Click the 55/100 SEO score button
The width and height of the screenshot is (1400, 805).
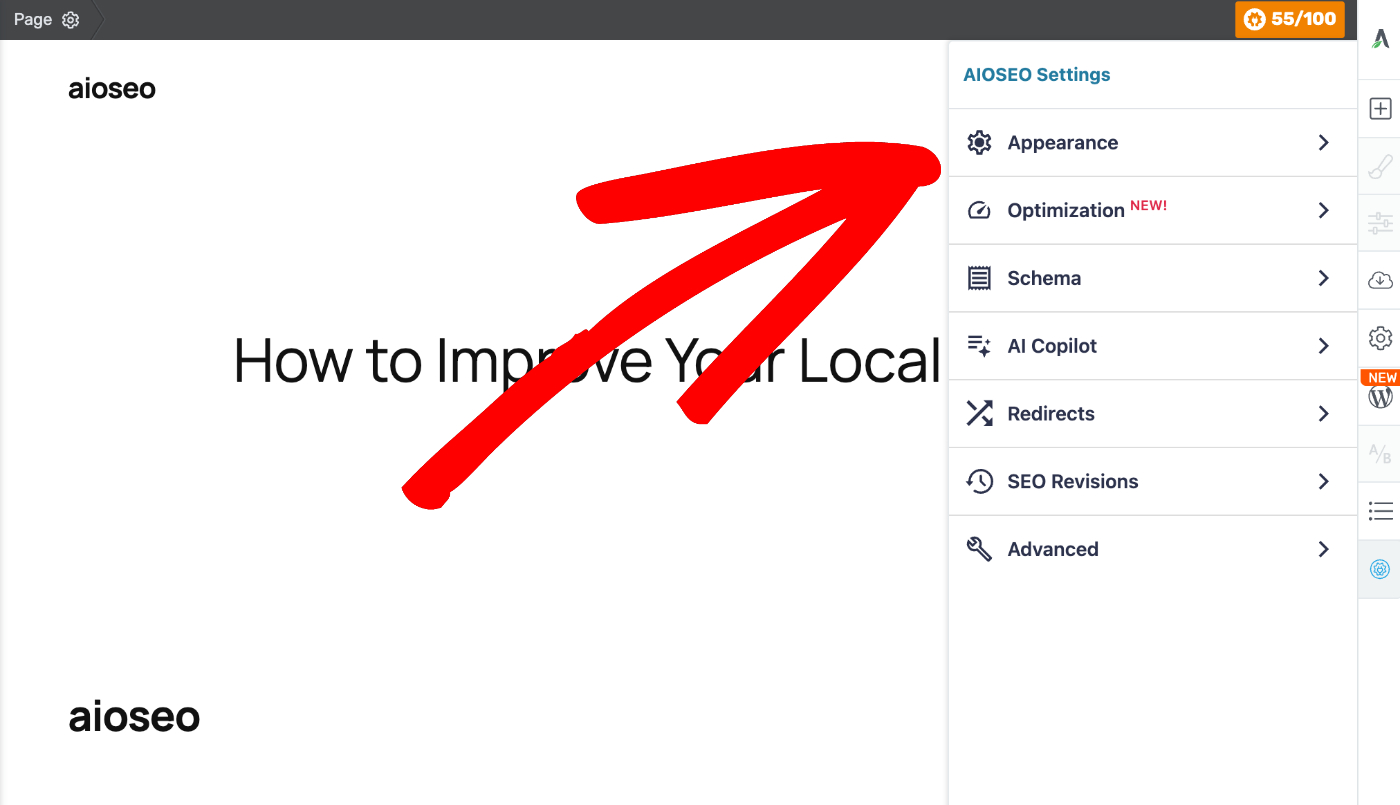coord(1290,19)
